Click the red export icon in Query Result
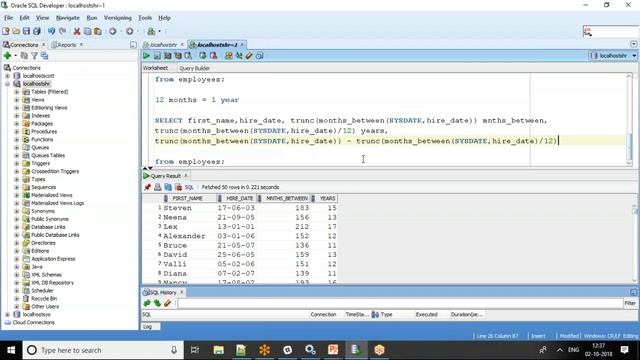 (x=178, y=187)
